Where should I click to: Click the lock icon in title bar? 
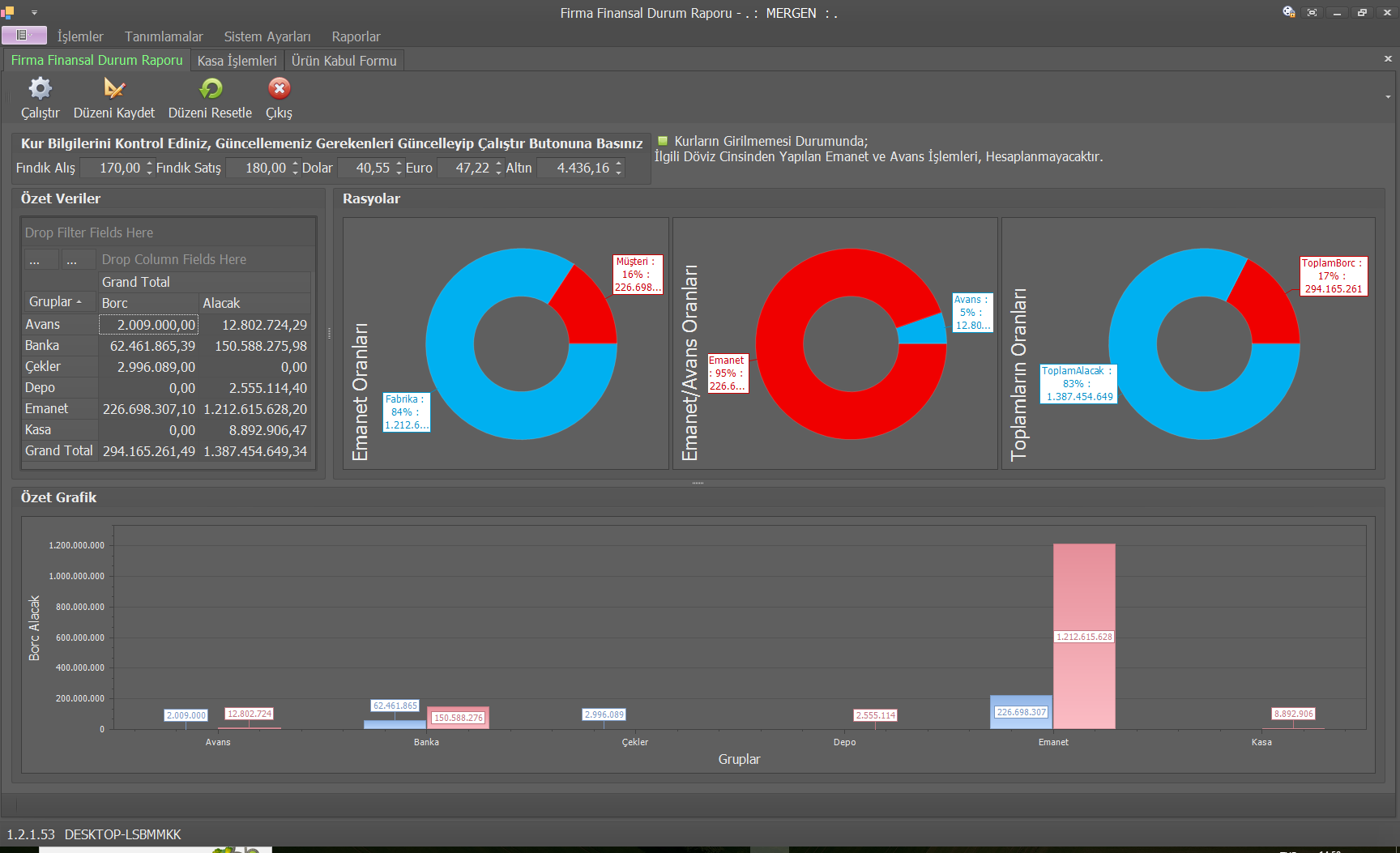click(x=1288, y=12)
